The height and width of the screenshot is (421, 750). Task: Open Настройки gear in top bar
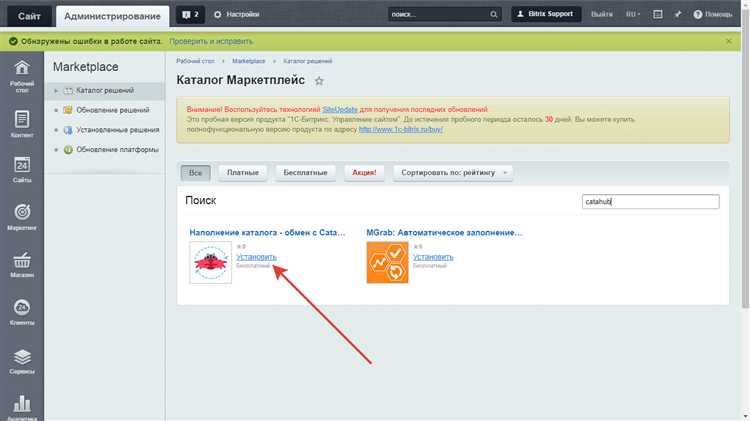point(236,14)
